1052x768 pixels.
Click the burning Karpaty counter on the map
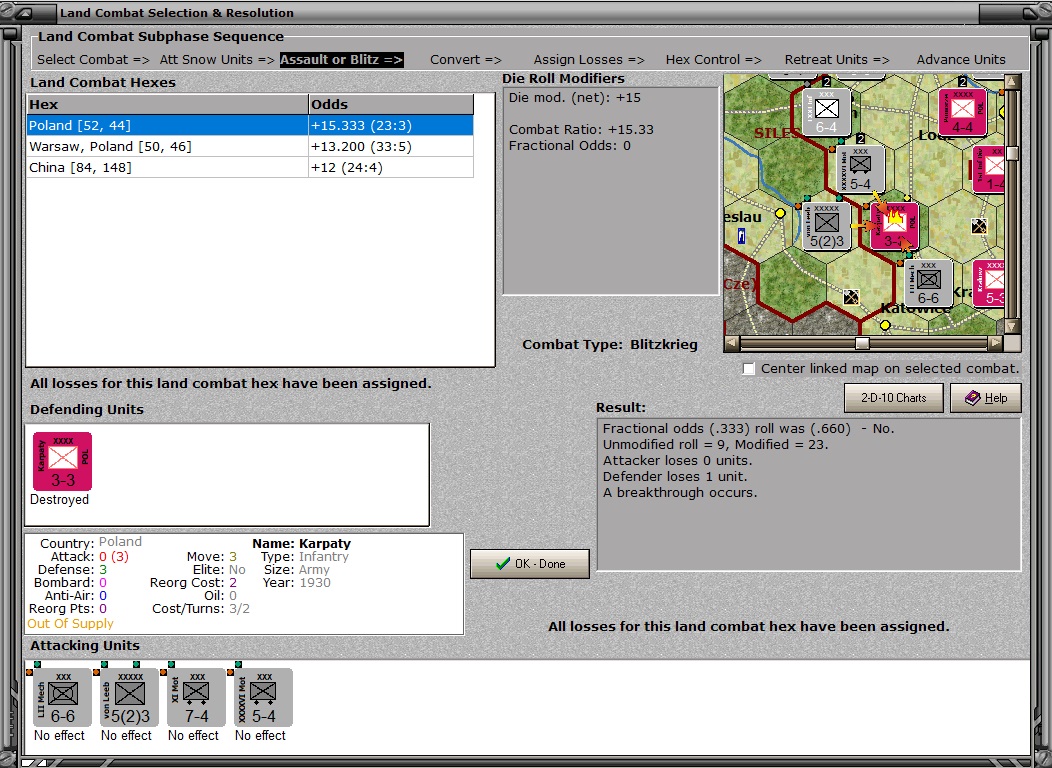894,226
